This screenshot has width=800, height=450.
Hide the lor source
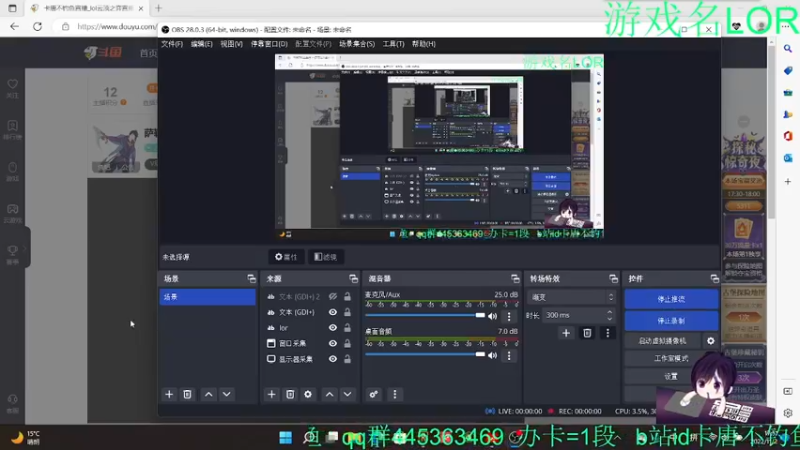tap(333, 328)
